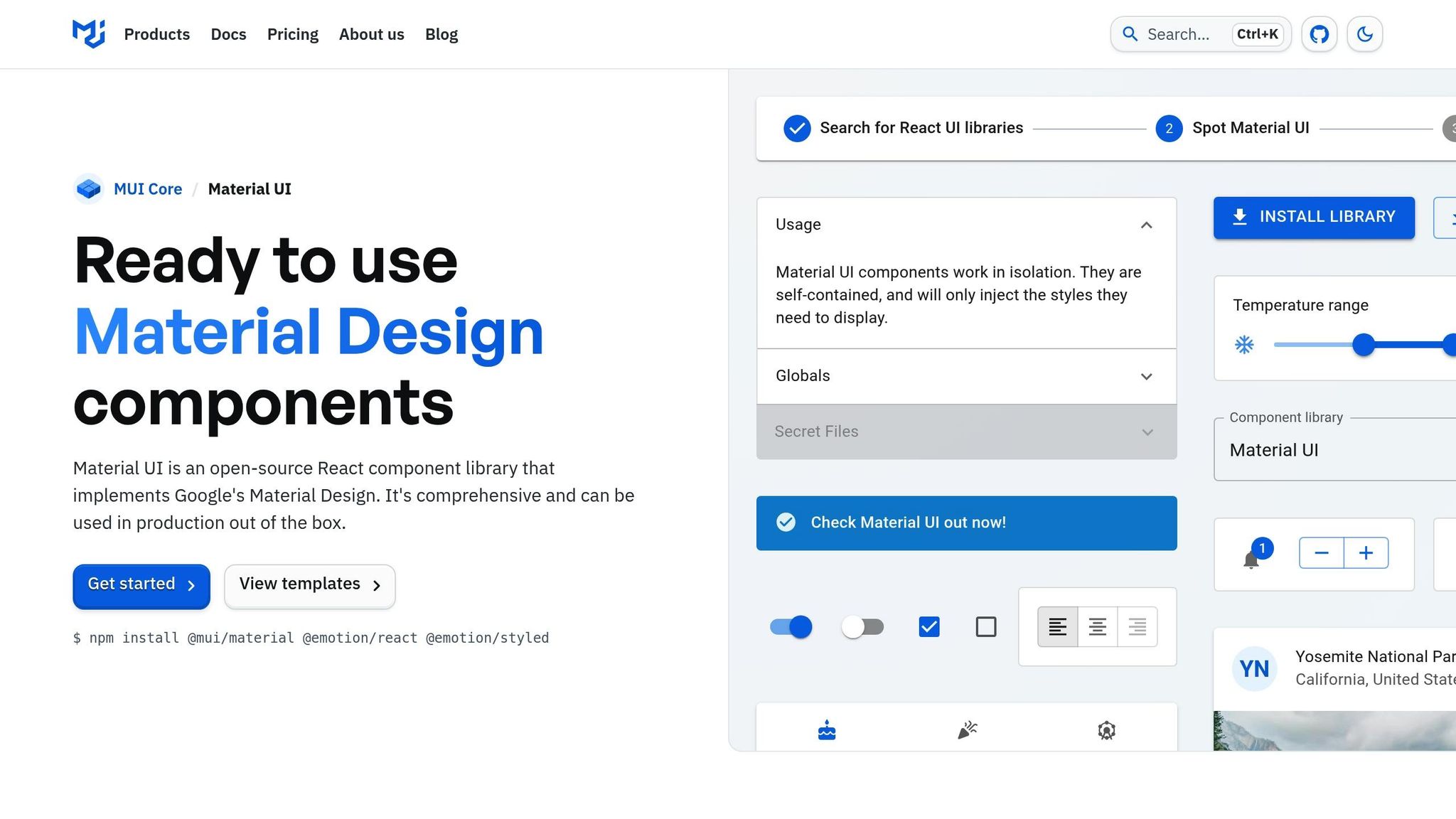Expand the Globals accordion
Image resolution: width=1456 pixels, height=819 pixels.
967,376
